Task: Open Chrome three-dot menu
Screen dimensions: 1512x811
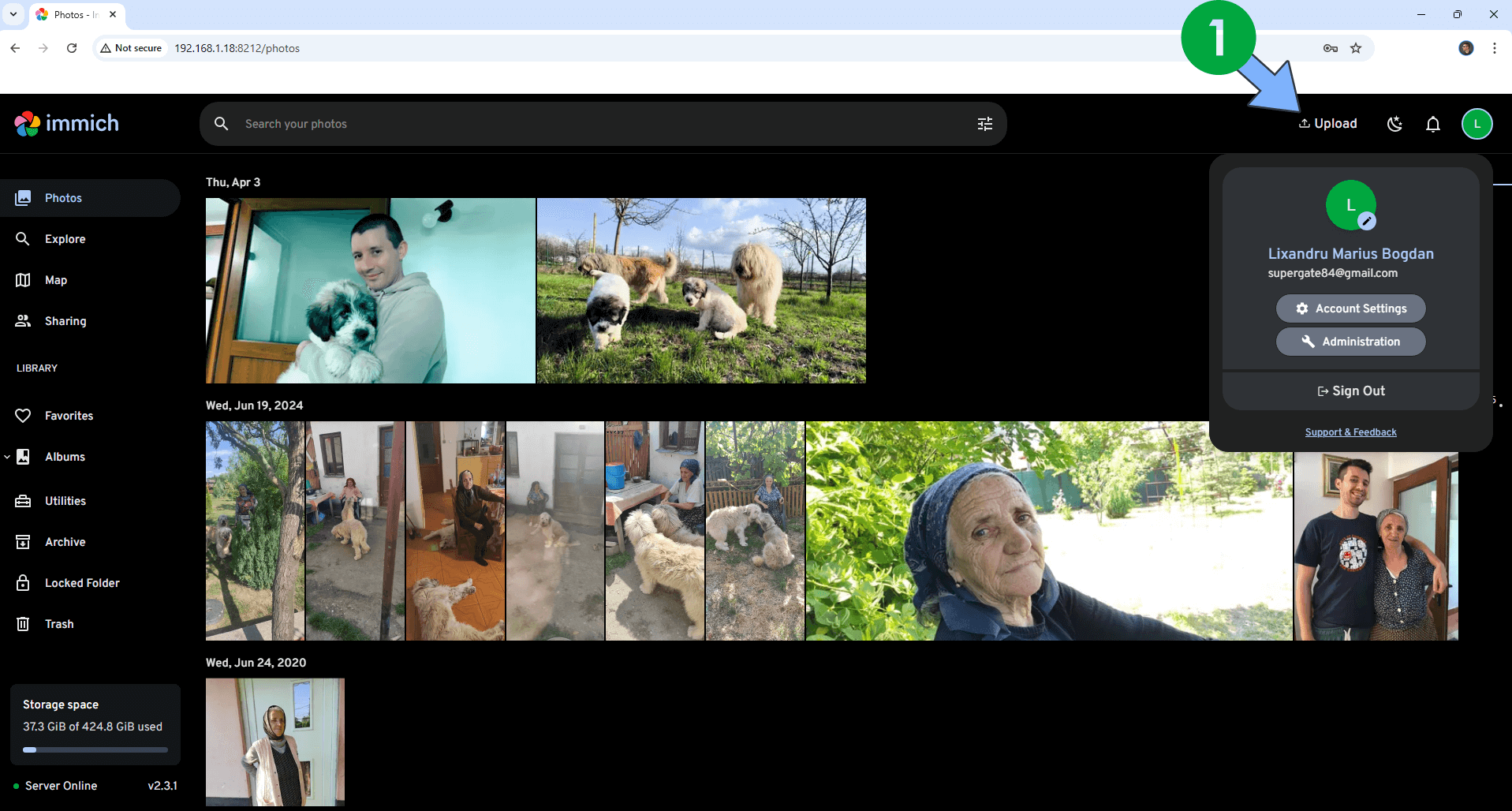Action: coord(1494,48)
